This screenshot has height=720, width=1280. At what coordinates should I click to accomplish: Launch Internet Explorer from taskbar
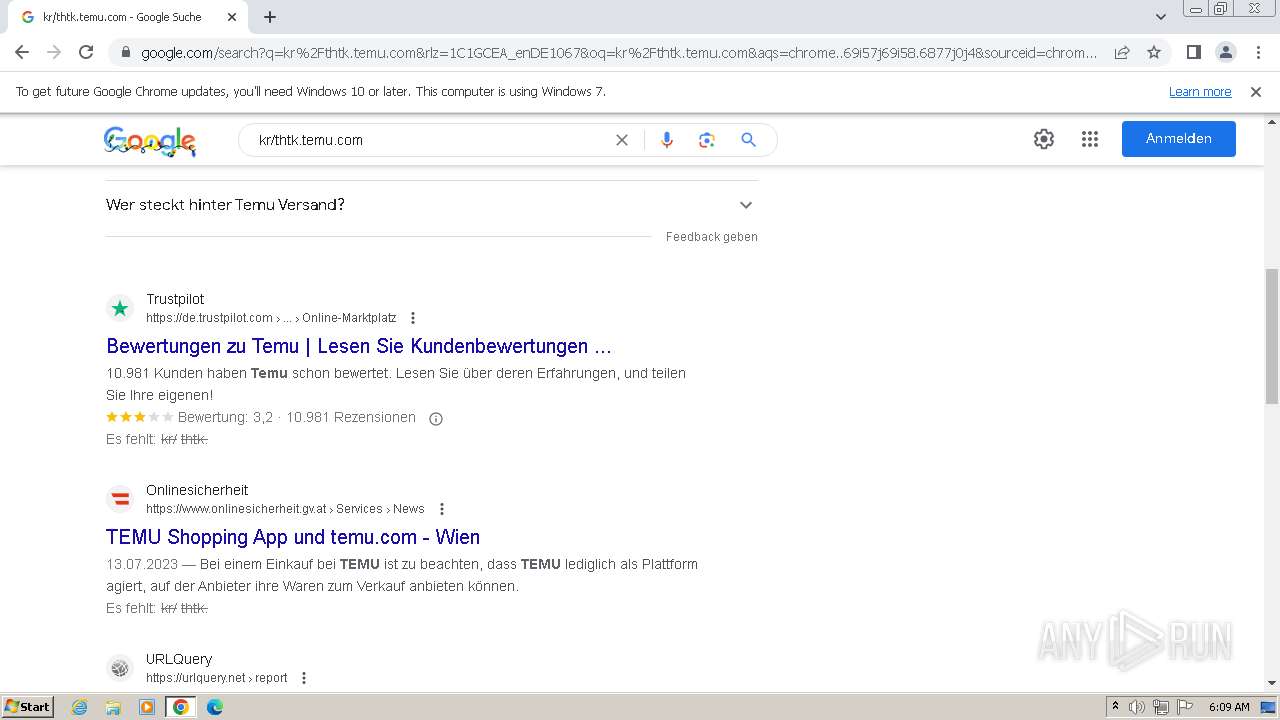click(x=80, y=707)
